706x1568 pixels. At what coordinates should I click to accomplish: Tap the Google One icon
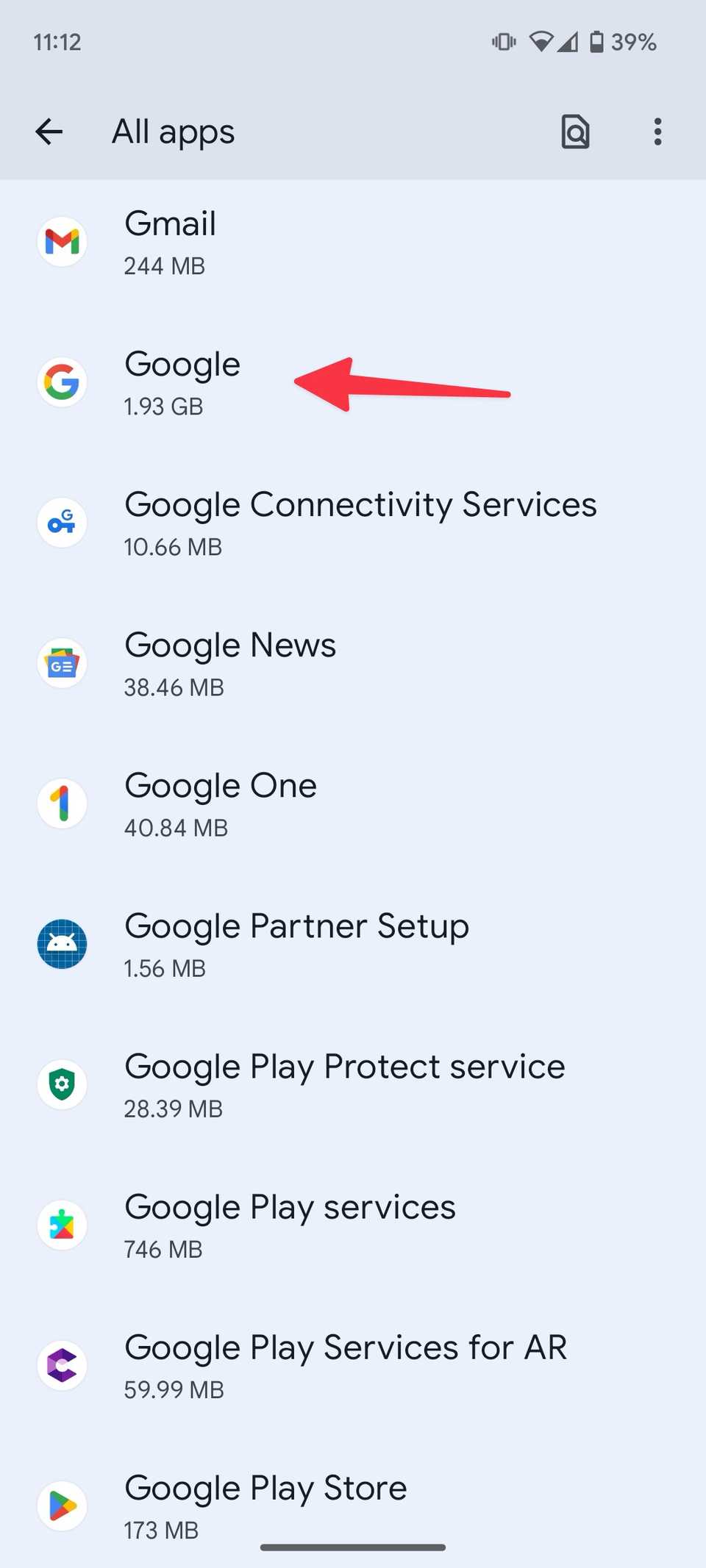pos(62,803)
